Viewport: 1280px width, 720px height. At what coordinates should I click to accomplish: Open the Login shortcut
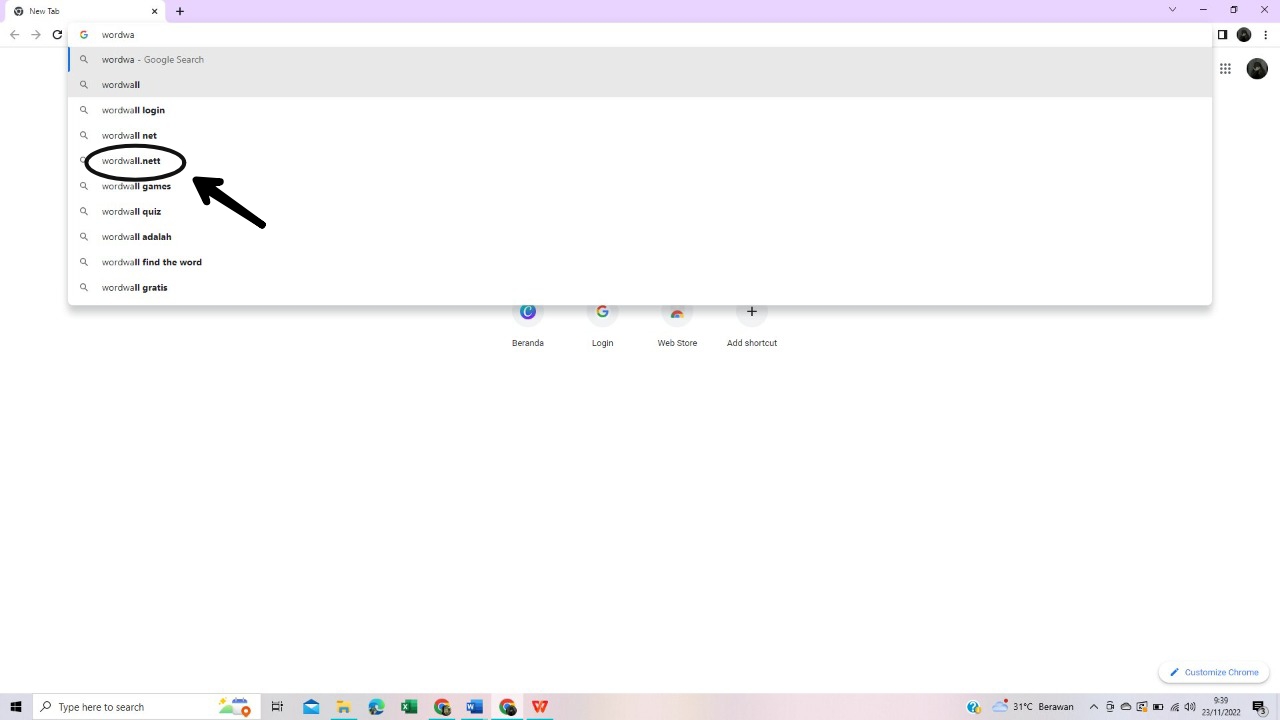(x=602, y=325)
